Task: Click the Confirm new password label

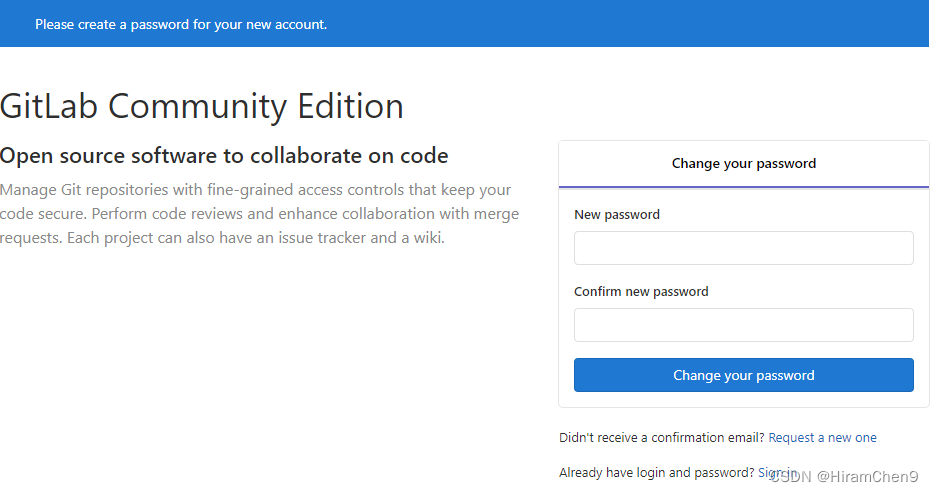Action: (641, 292)
